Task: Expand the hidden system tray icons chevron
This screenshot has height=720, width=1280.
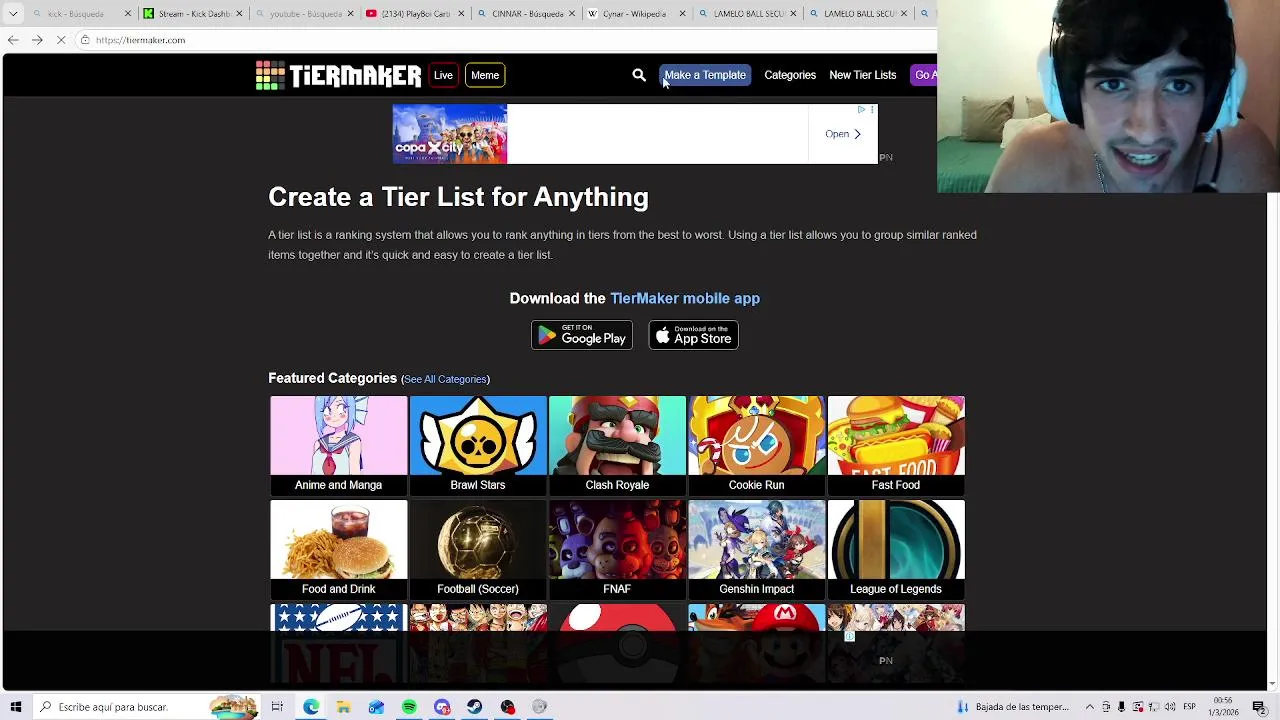Action: point(1090,707)
